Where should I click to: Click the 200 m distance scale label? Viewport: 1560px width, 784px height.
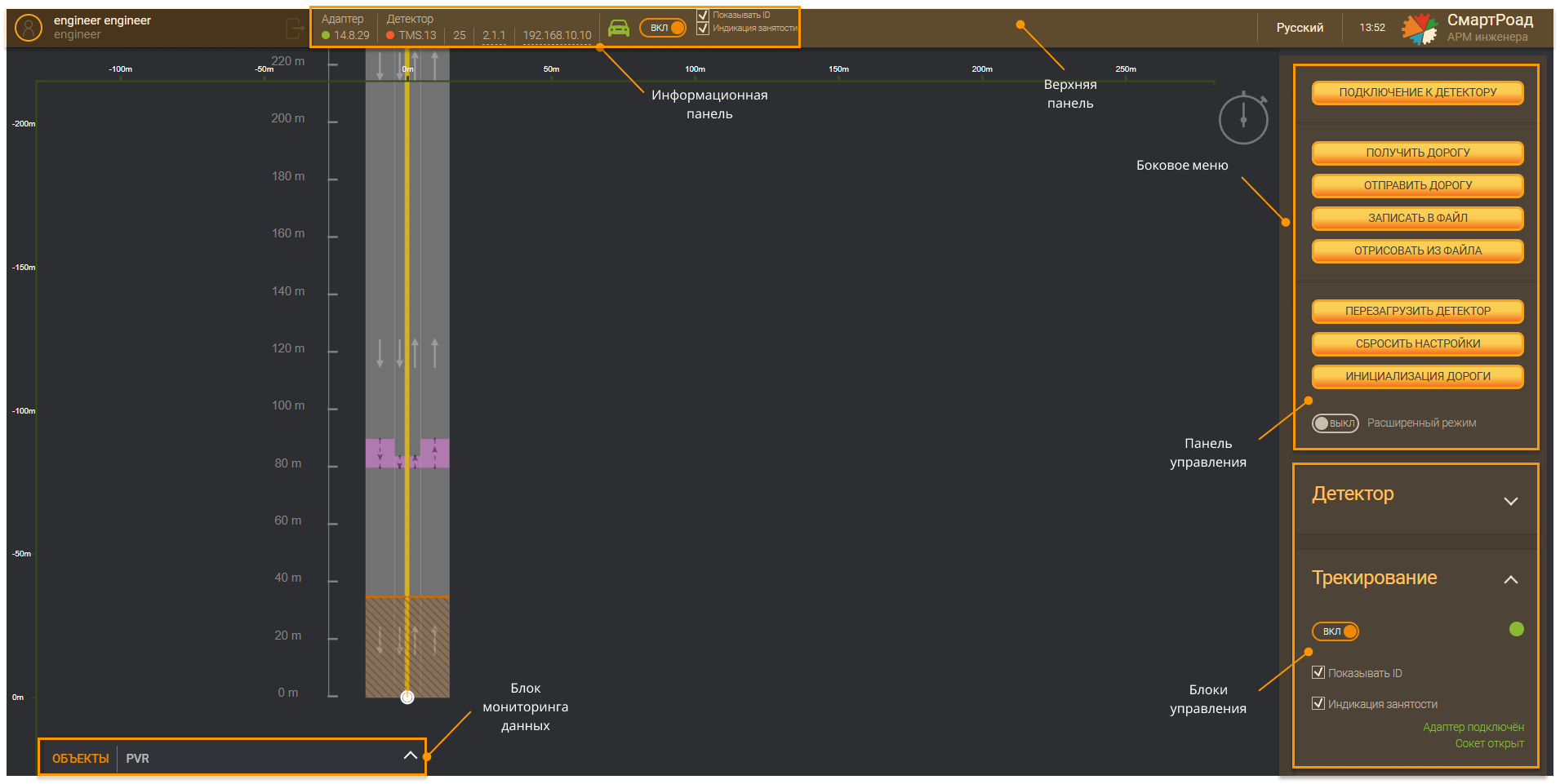point(288,118)
